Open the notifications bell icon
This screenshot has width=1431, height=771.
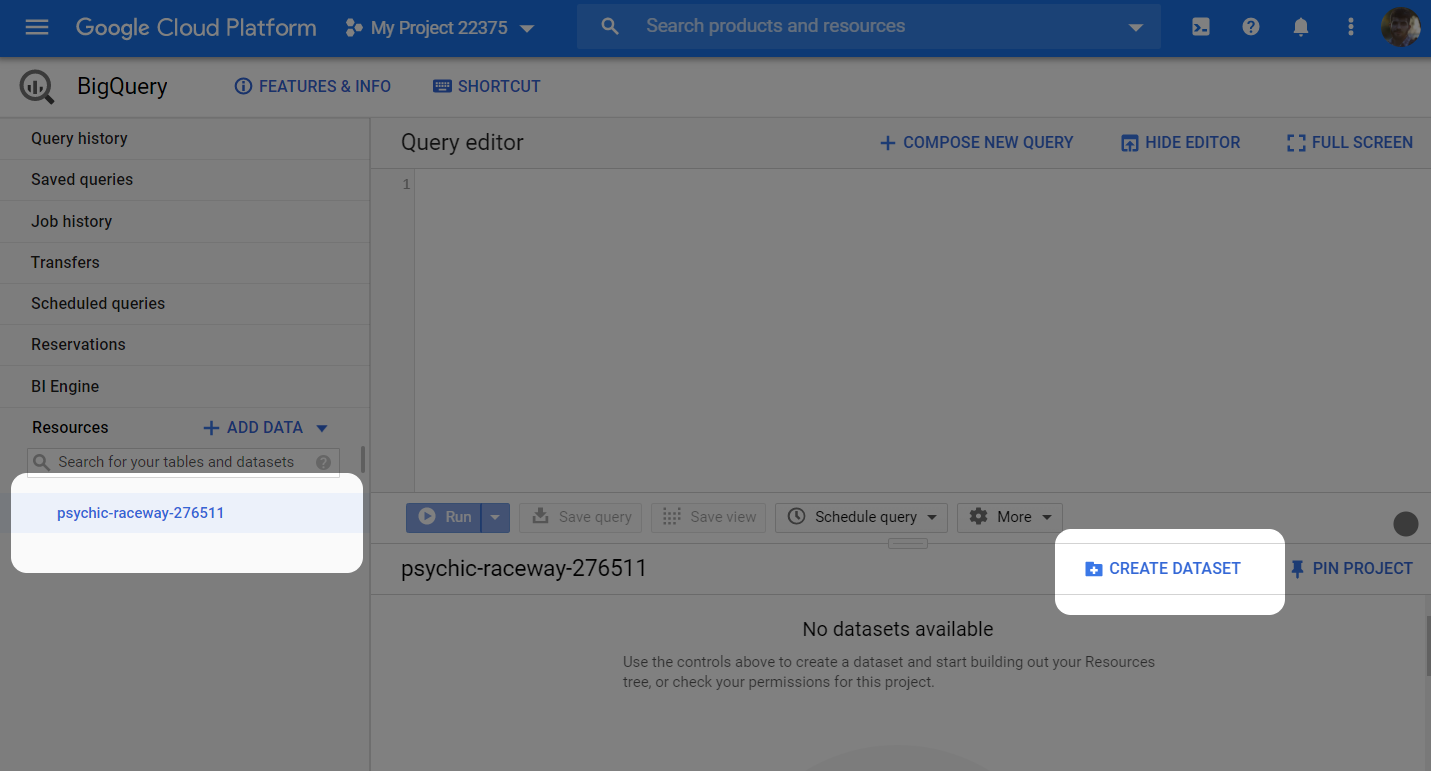coord(1301,28)
